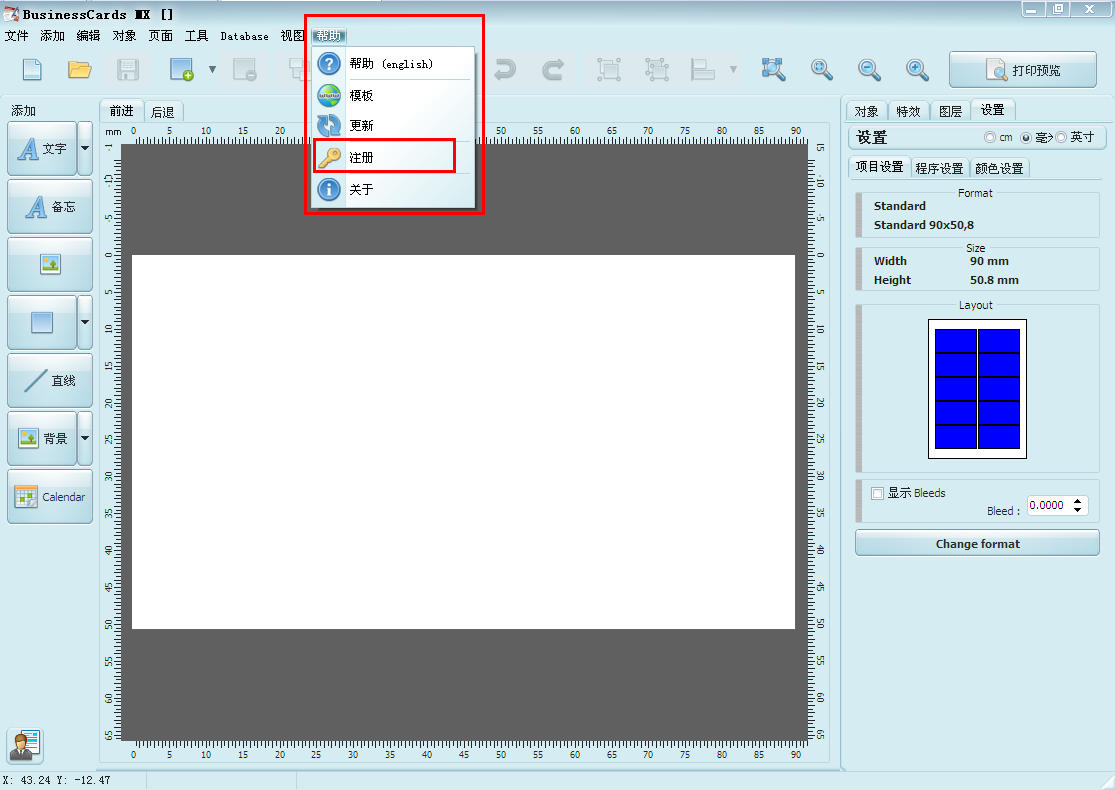Add a new page with the plus icon
This screenshot has width=1115, height=790.
click(182, 70)
